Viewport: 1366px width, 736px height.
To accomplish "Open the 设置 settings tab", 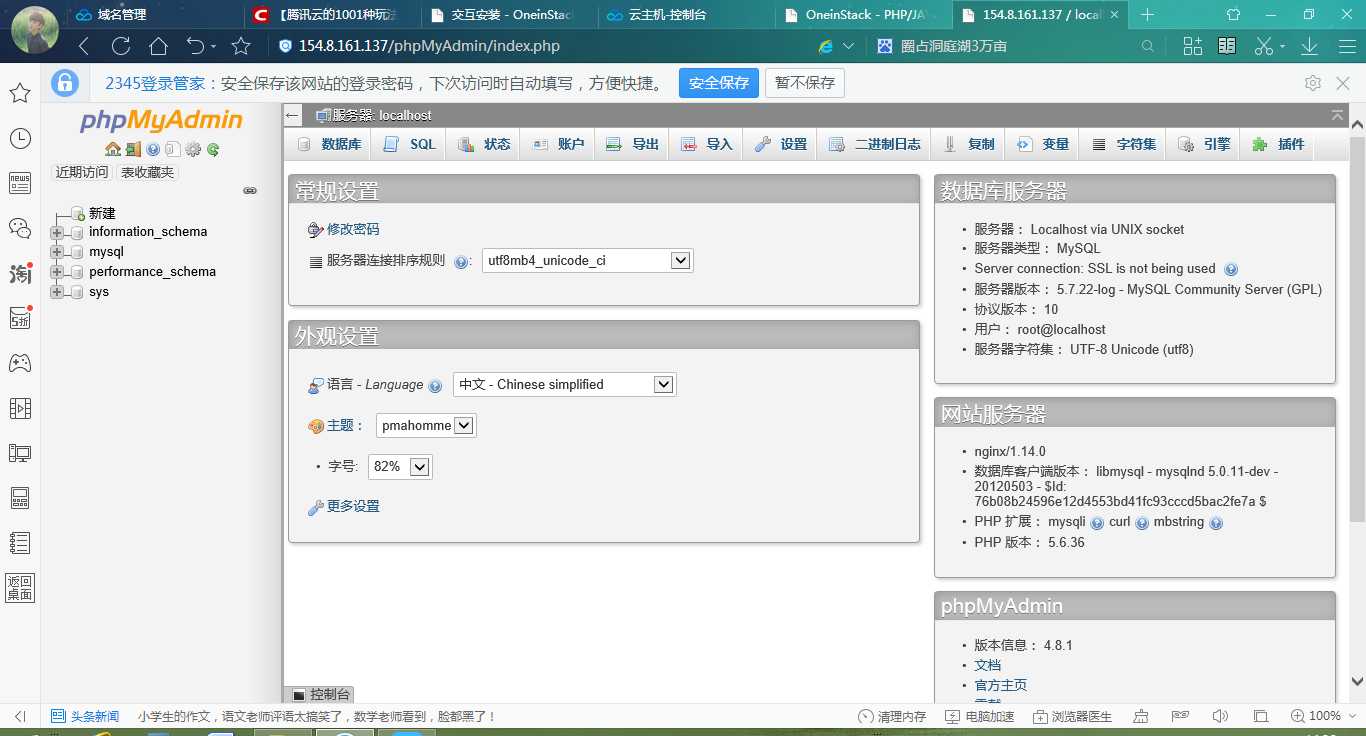I will pyautogui.click(x=780, y=144).
